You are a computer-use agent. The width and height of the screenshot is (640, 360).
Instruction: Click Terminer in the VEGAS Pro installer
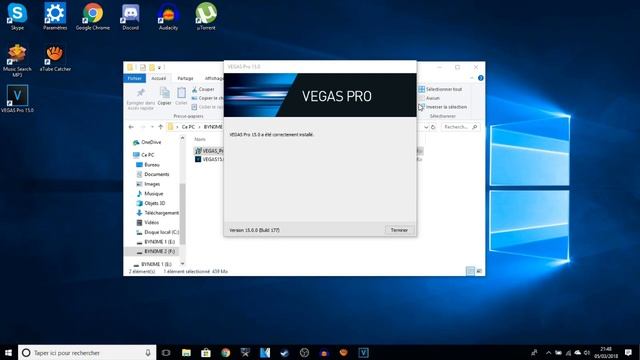[399, 230]
